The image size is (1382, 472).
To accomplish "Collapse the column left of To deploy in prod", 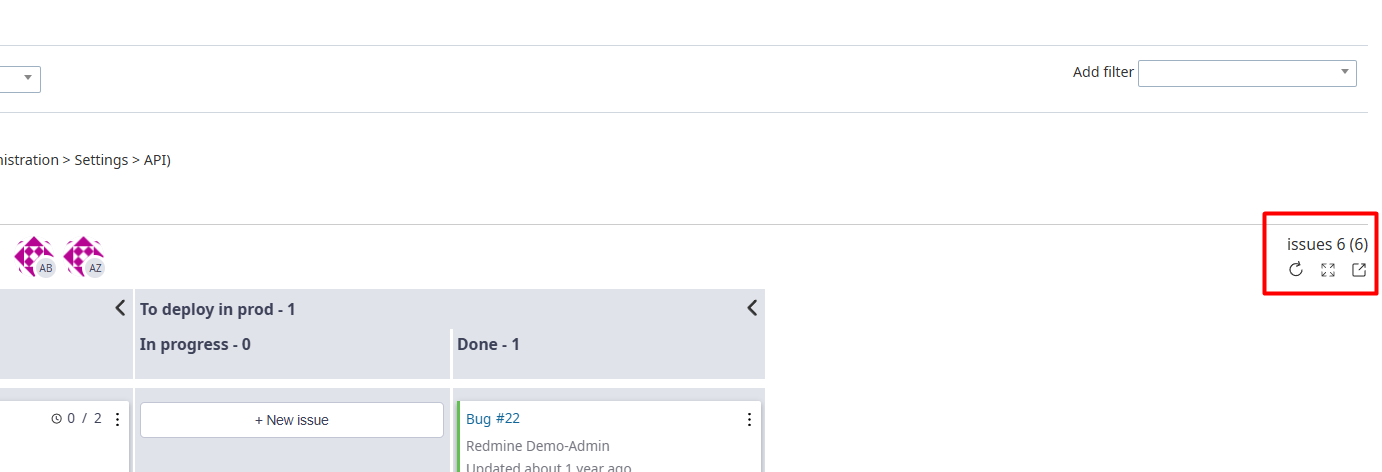I will [120, 308].
